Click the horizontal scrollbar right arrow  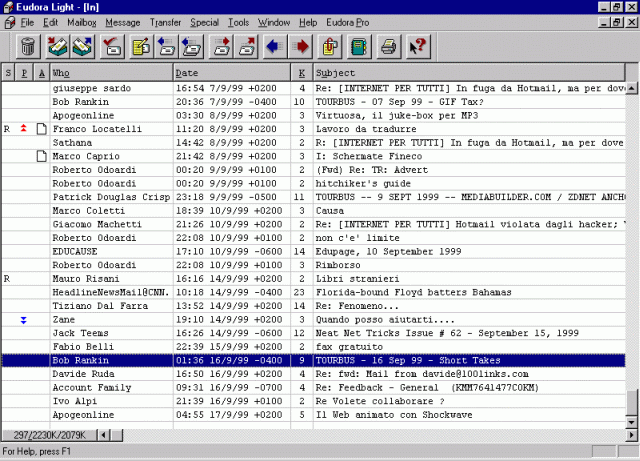pyautogui.click(x=631, y=435)
